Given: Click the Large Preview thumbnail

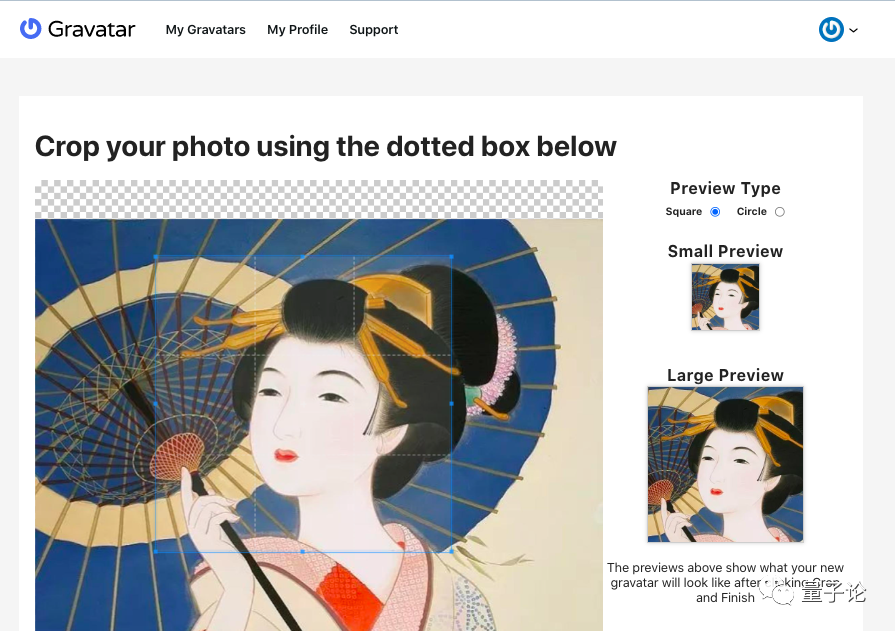Looking at the screenshot, I should (x=725, y=464).
